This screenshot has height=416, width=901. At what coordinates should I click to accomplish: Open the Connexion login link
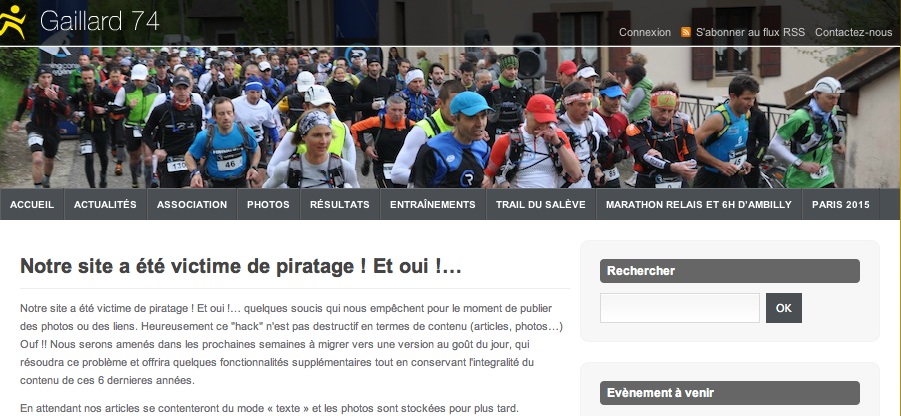(x=645, y=32)
